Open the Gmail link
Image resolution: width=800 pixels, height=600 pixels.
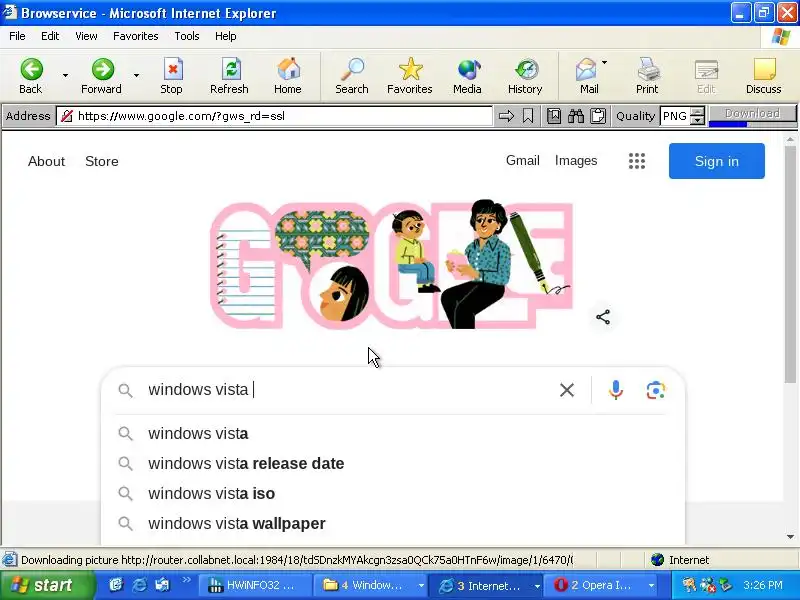coord(523,161)
